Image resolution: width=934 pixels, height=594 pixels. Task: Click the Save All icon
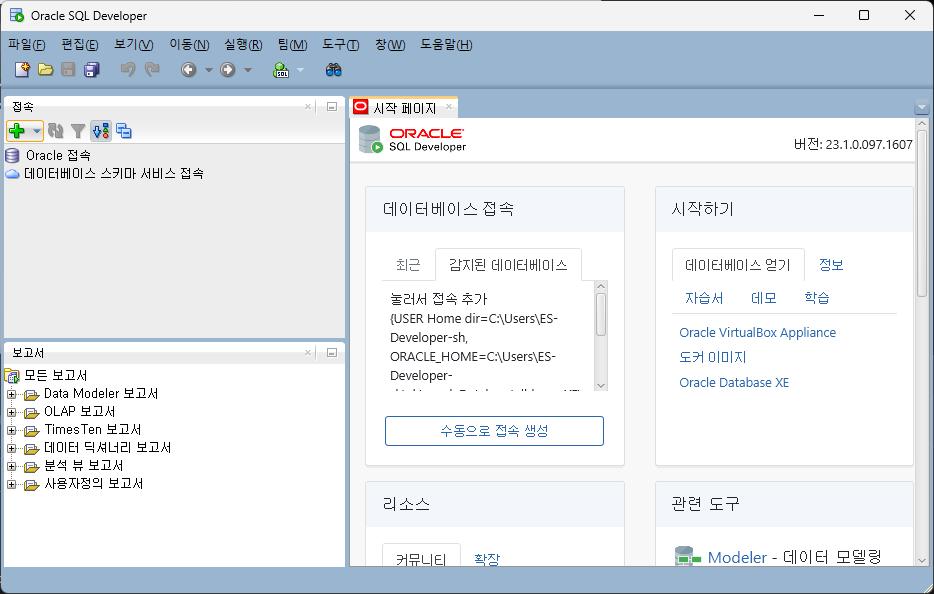pyautogui.click(x=92, y=70)
